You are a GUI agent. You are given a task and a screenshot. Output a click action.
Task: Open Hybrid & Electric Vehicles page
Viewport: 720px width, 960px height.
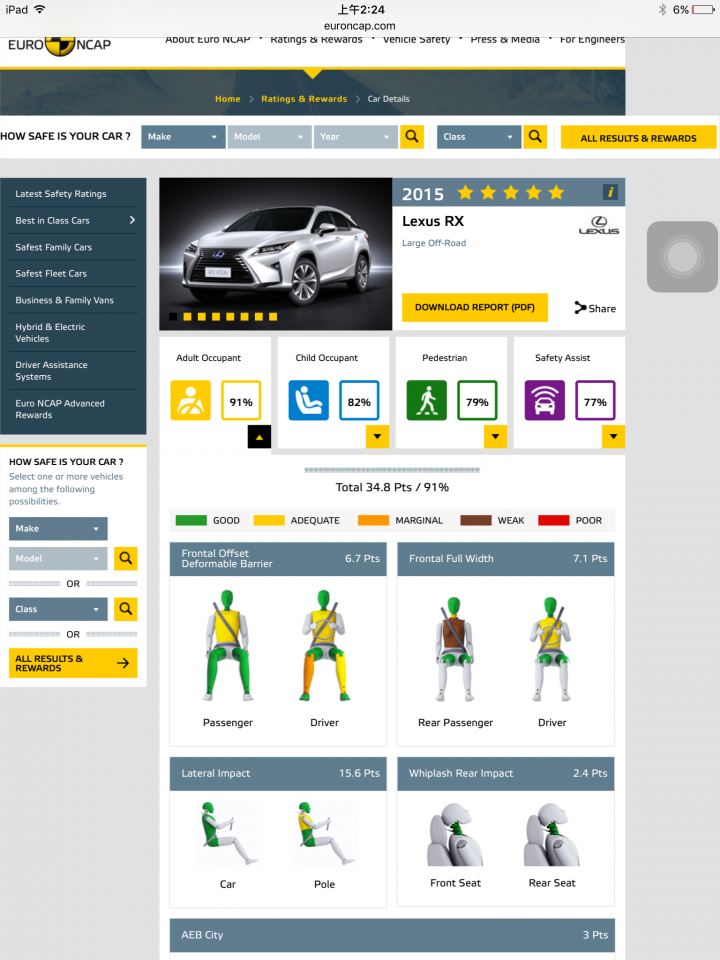point(50,332)
